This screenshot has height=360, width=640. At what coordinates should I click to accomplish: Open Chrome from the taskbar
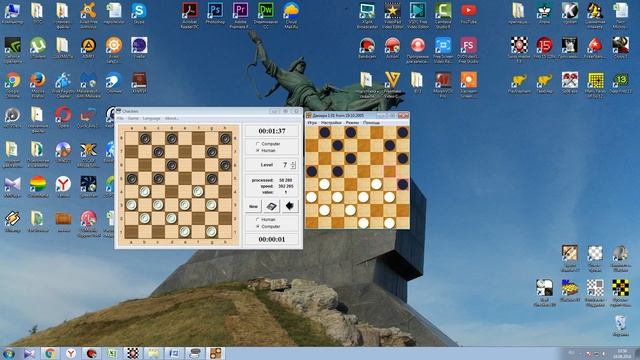coord(50,353)
